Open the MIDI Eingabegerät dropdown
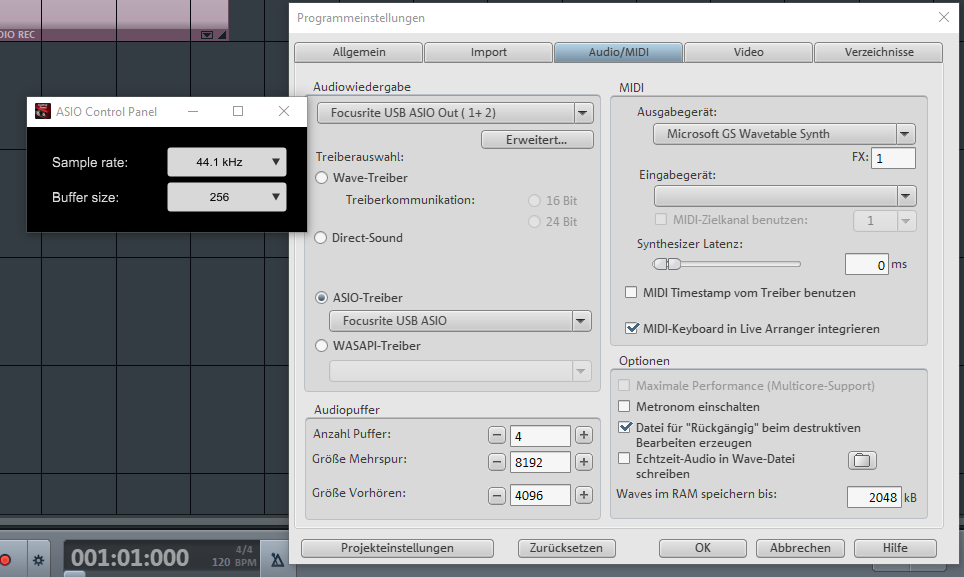Screen dimensions: 964x577 point(785,196)
